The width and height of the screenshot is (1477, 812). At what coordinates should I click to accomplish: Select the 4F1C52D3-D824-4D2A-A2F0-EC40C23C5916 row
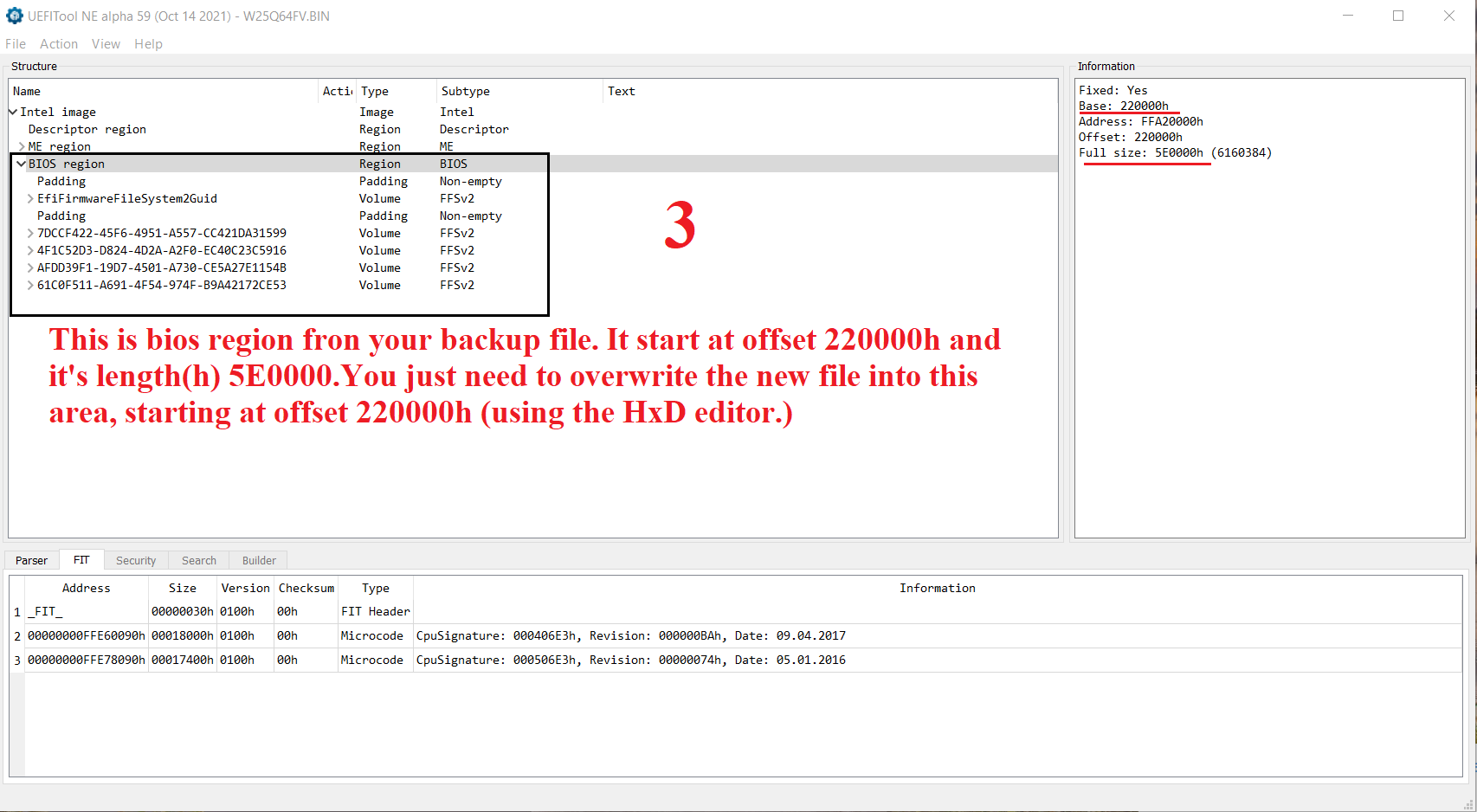pos(533,250)
